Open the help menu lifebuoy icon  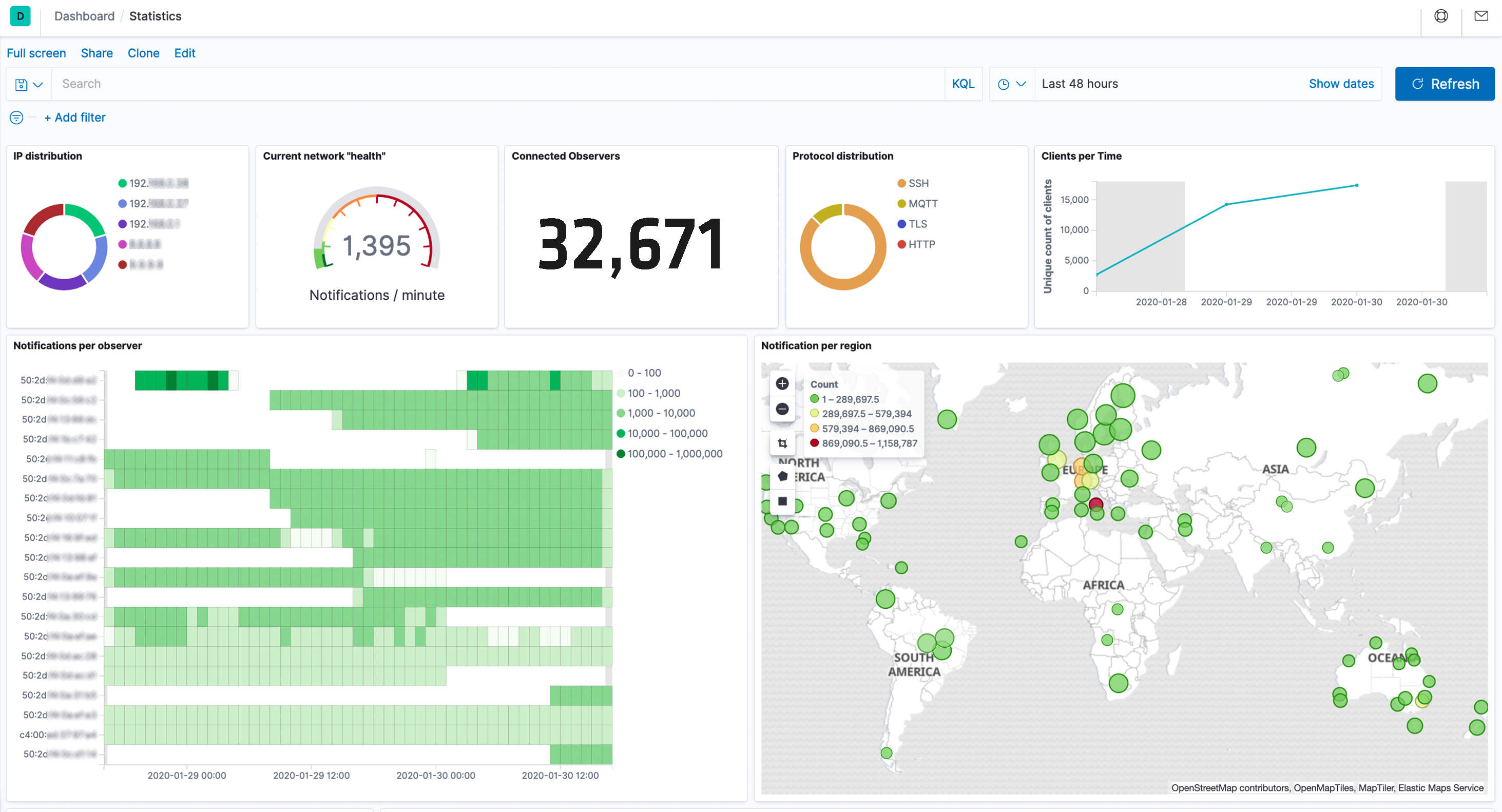point(1441,16)
